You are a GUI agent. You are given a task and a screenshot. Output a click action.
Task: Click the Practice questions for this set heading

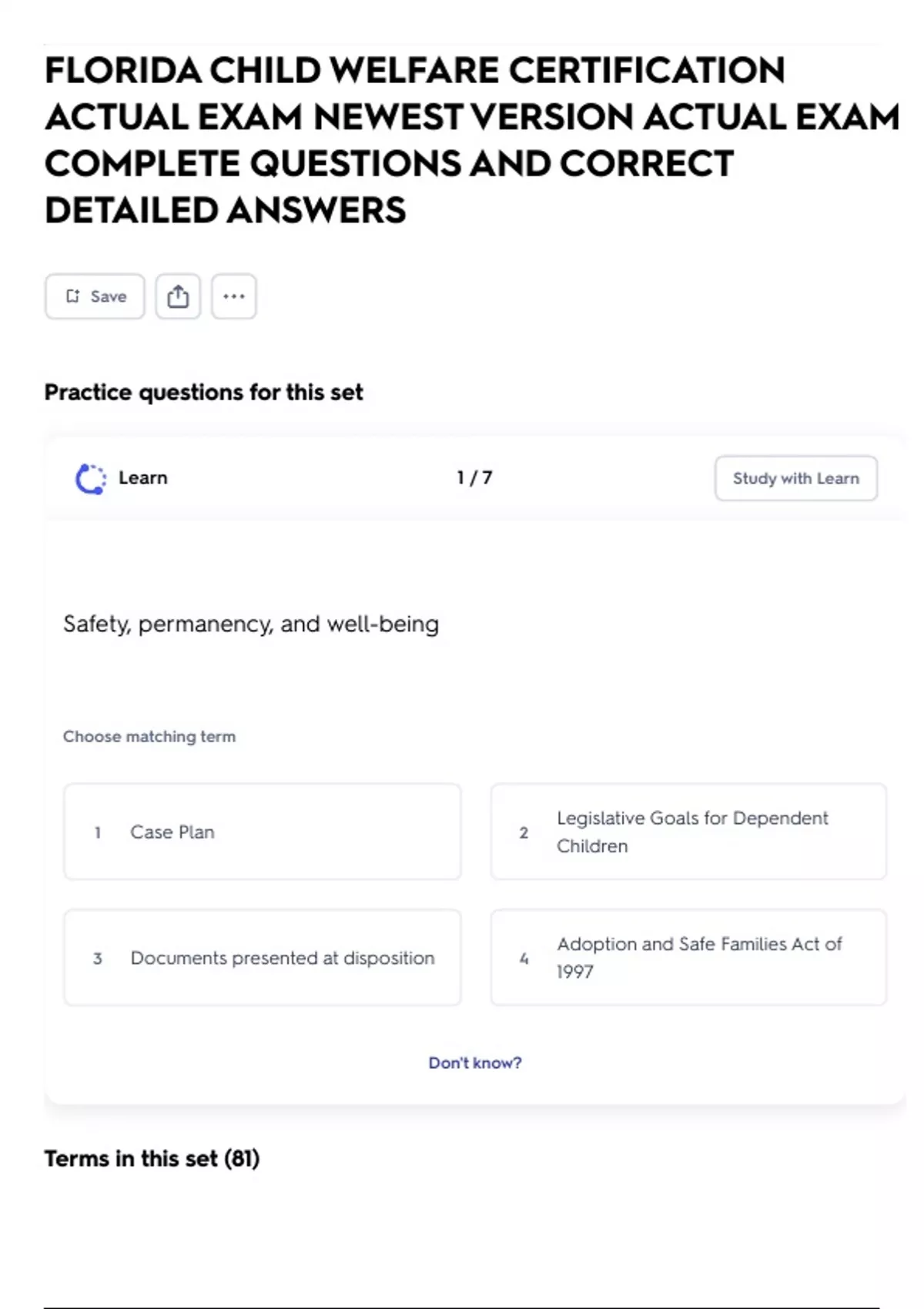coord(203,393)
